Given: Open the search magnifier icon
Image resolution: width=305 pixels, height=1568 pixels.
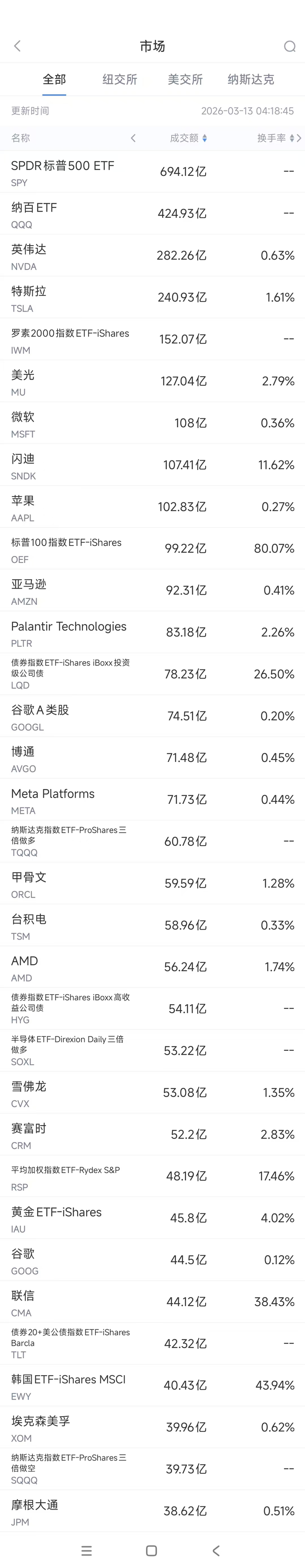Looking at the screenshot, I should pos(289,46).
